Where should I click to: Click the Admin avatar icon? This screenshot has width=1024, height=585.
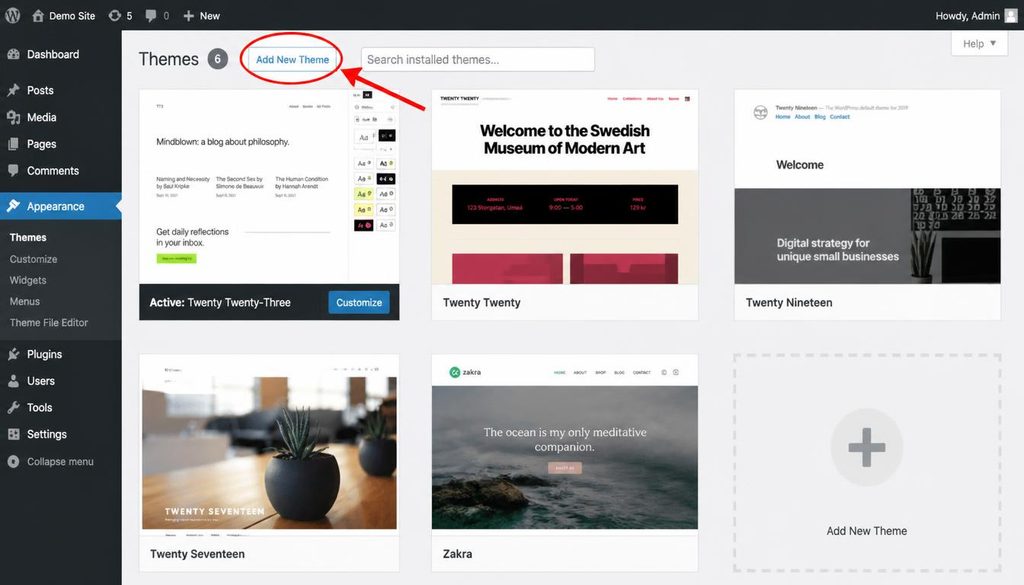click(1010, 16)
